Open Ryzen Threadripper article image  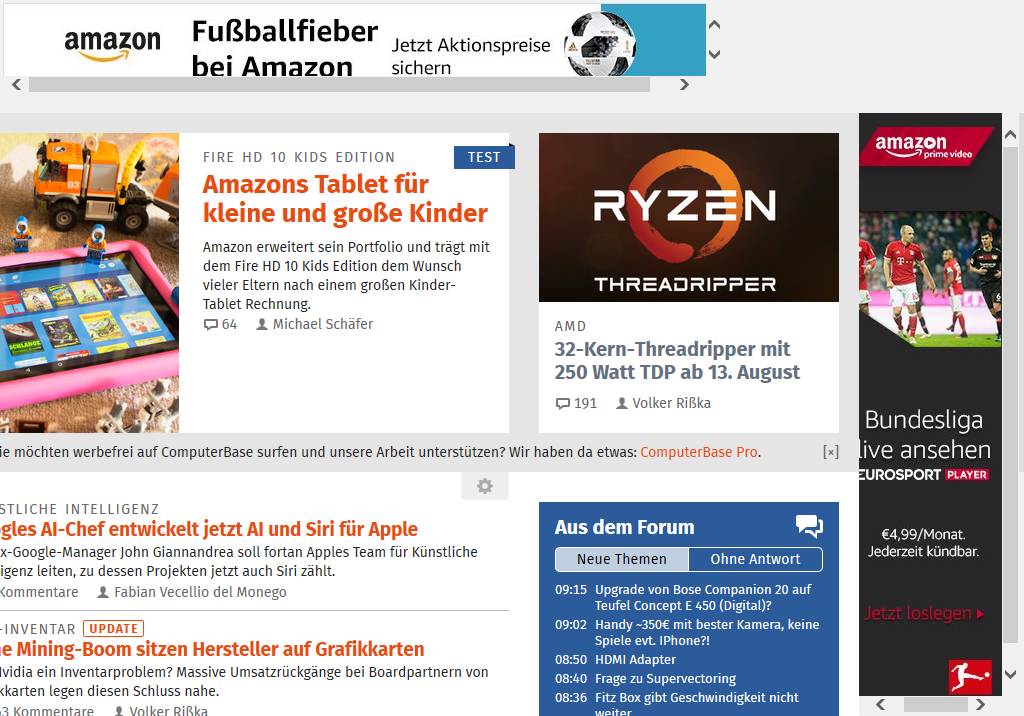(688, 218)
